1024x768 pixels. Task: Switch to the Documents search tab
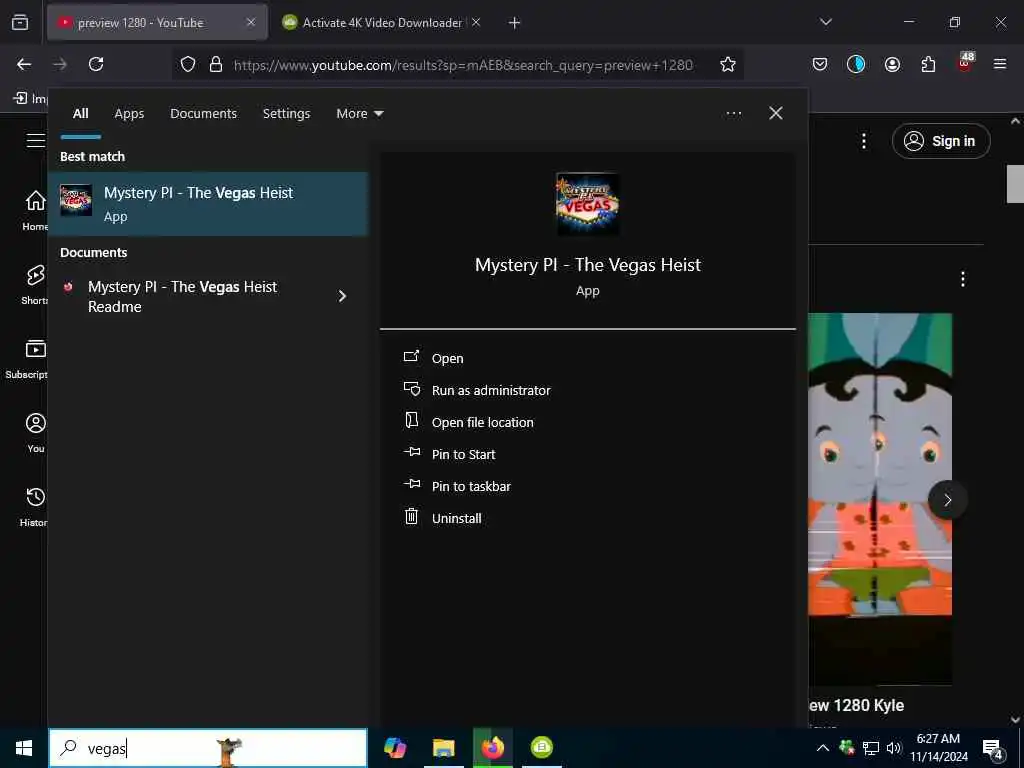pos(203,114)
